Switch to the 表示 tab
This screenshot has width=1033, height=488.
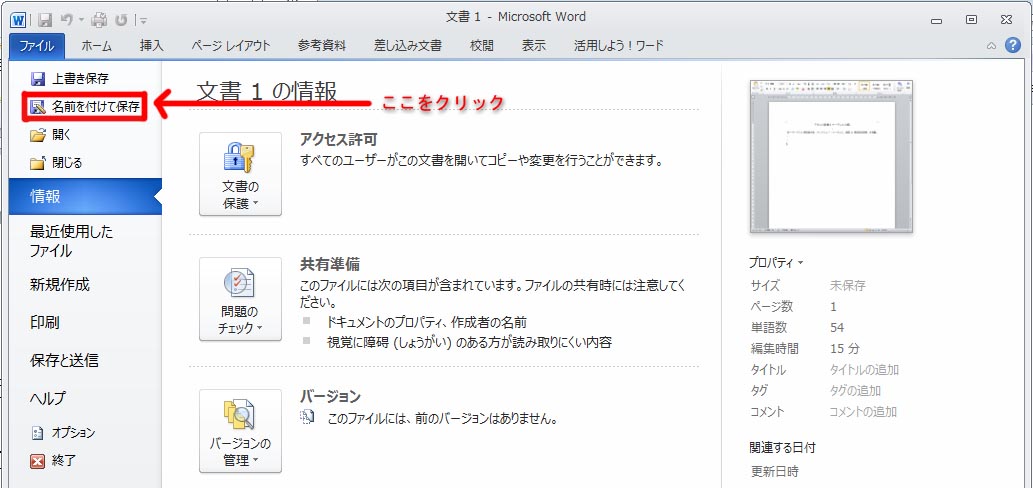(534, 45)
